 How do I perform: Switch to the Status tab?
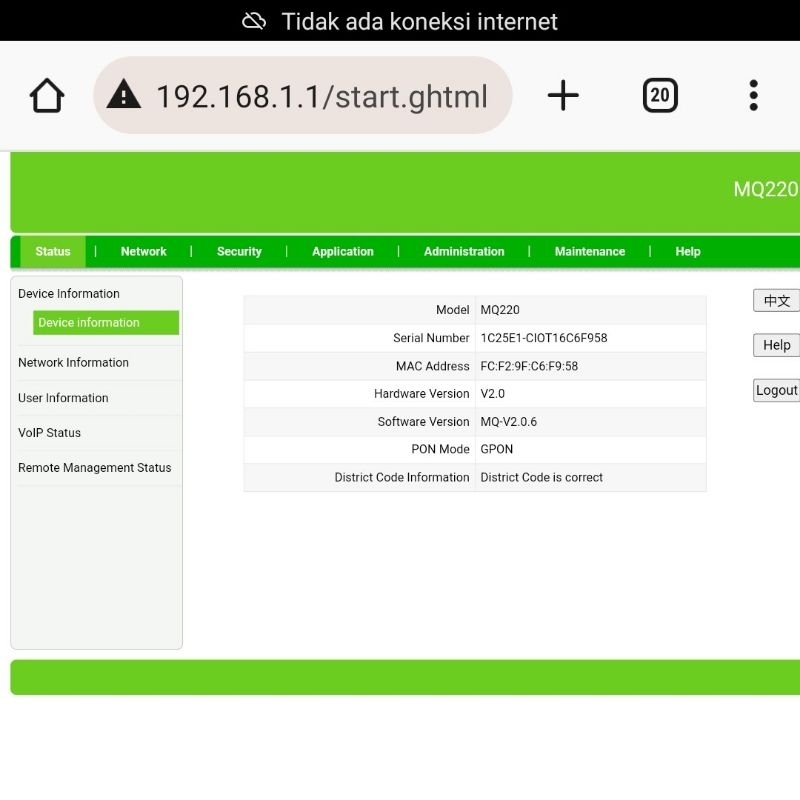pyautogui.click(x=53, y=252)
